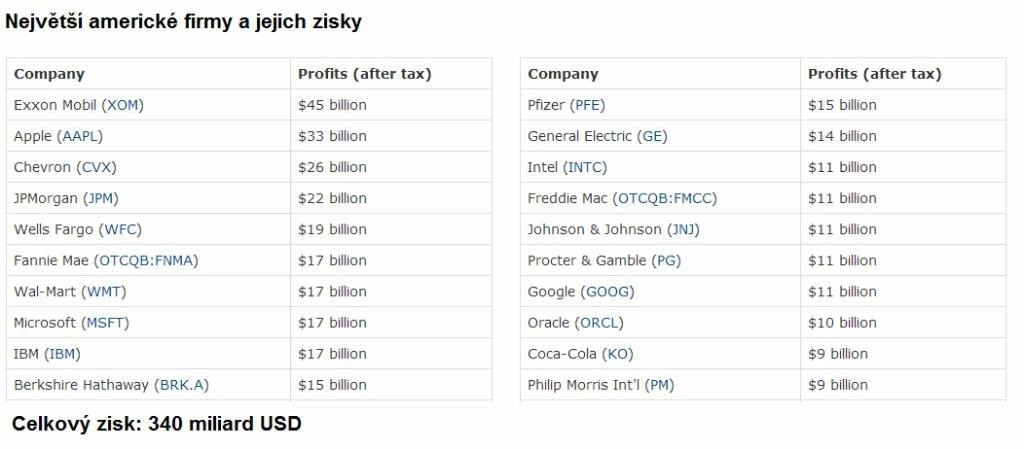Open the KO ticker link

617,354
